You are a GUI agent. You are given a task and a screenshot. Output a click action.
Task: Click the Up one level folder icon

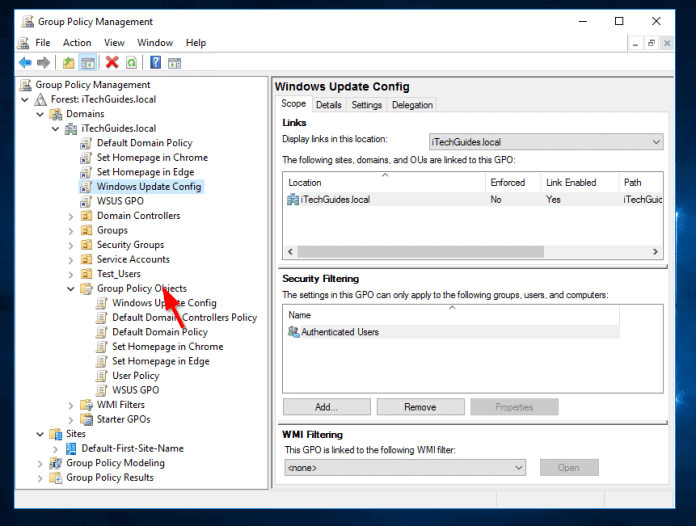tap(68, 63)
